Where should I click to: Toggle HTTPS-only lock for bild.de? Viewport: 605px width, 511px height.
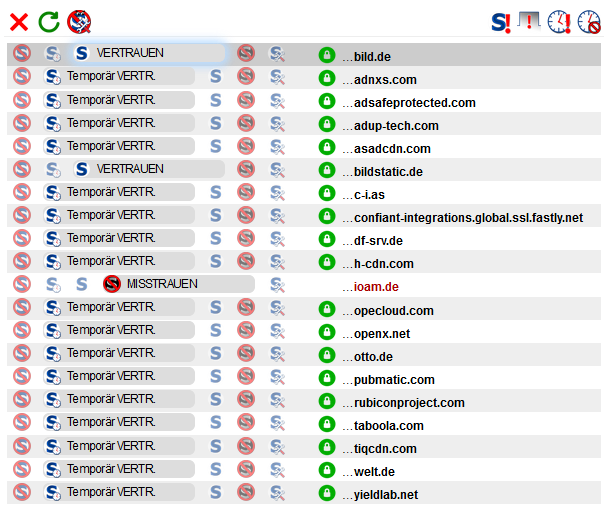(x=327, y=55)
